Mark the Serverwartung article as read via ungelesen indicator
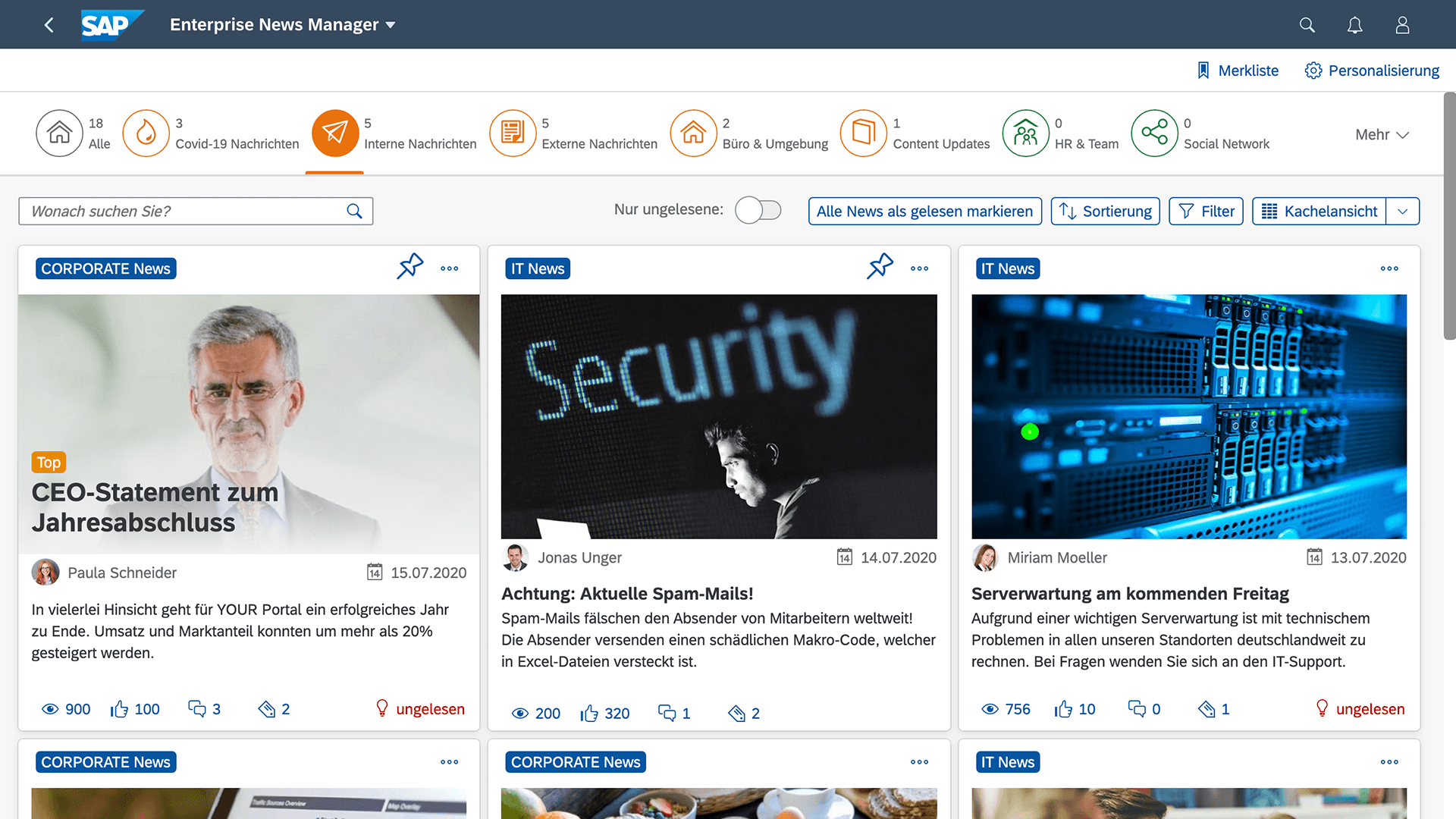Image resolution: width=1456 pixels, height=819 pixels. pyautogui.click(x=1360, y=708)
